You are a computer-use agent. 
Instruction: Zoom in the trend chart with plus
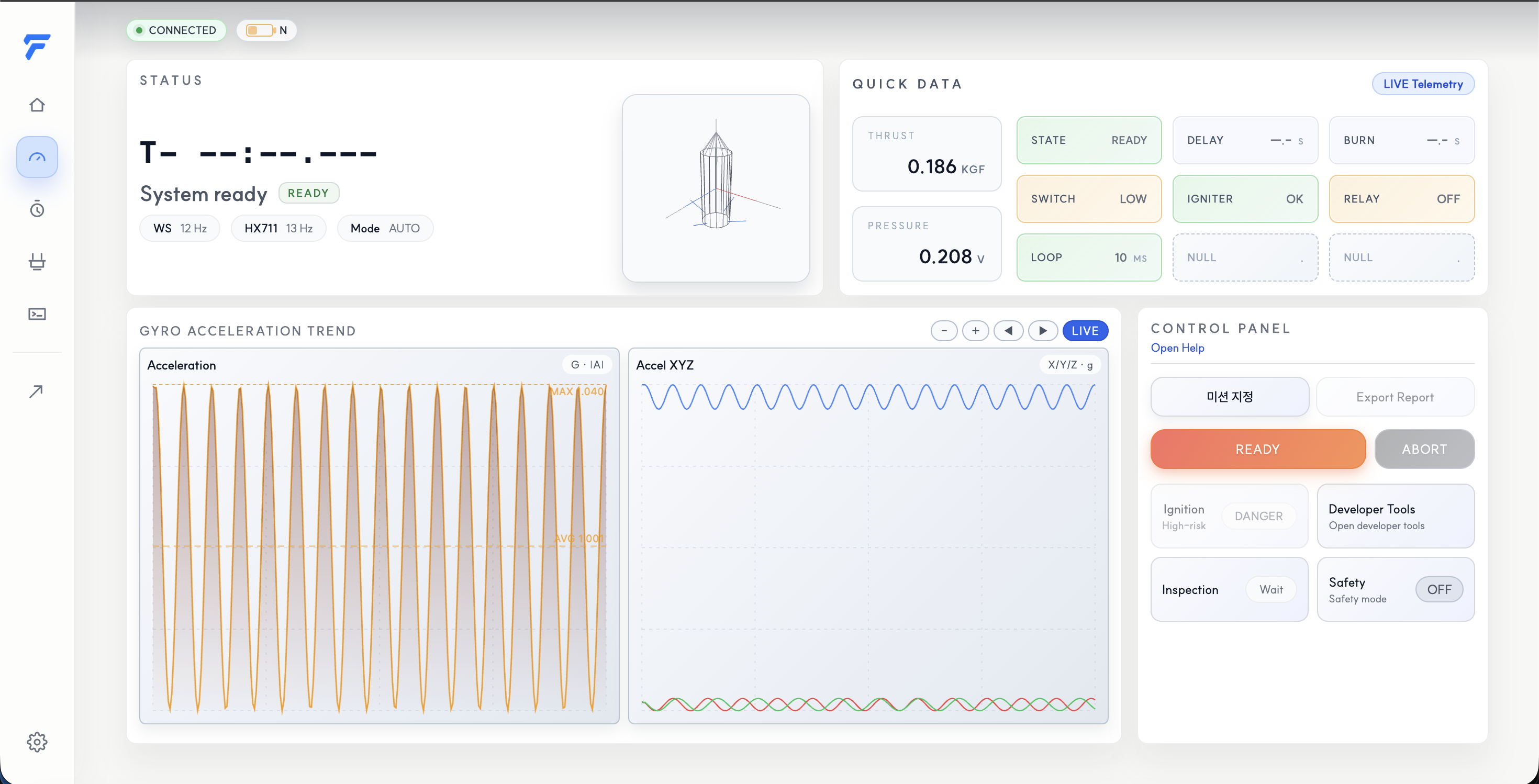click(x=975, y=331)
